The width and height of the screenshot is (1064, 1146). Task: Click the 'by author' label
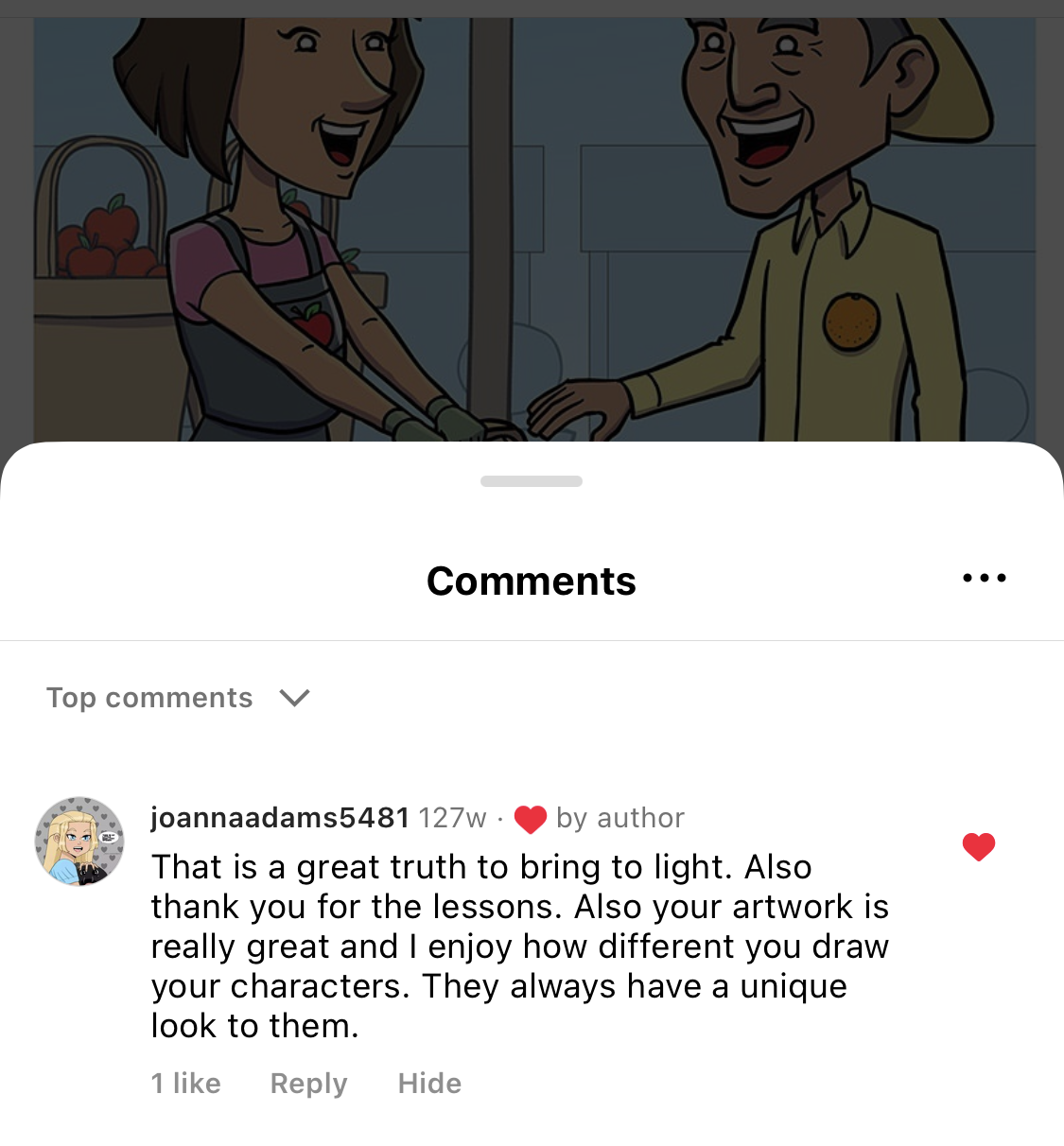point(619,818)
